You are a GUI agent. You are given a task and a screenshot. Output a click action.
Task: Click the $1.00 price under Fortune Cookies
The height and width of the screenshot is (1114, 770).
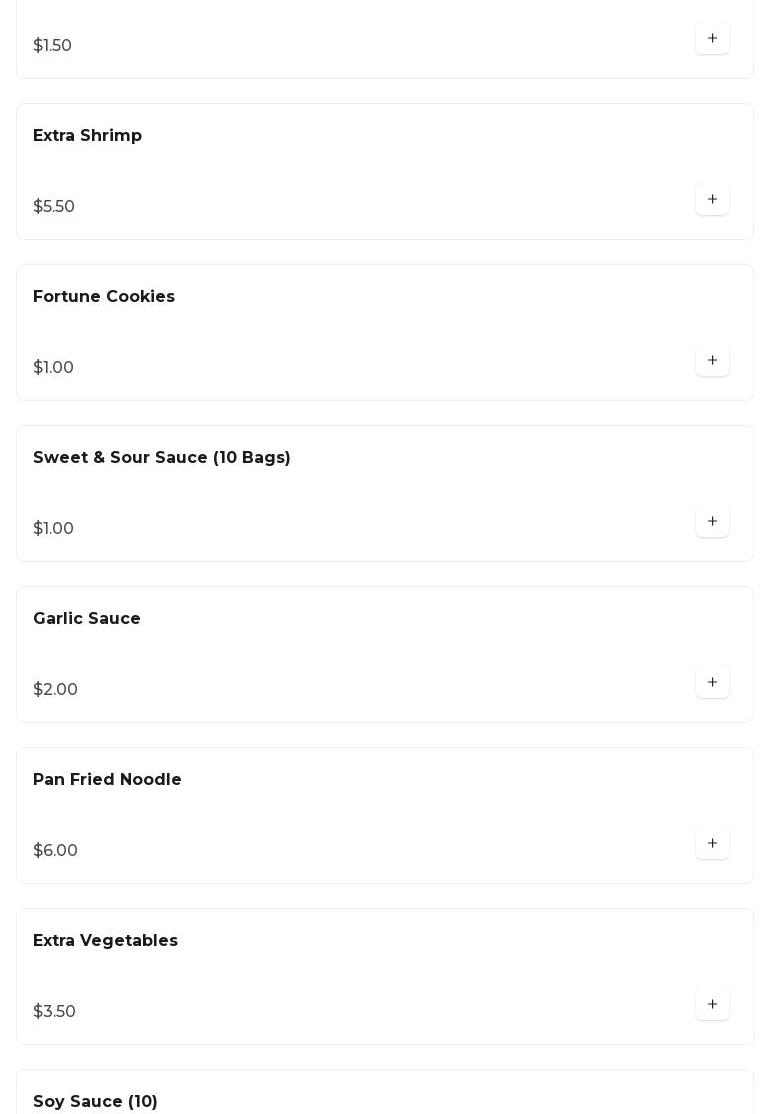click(54, 368)
